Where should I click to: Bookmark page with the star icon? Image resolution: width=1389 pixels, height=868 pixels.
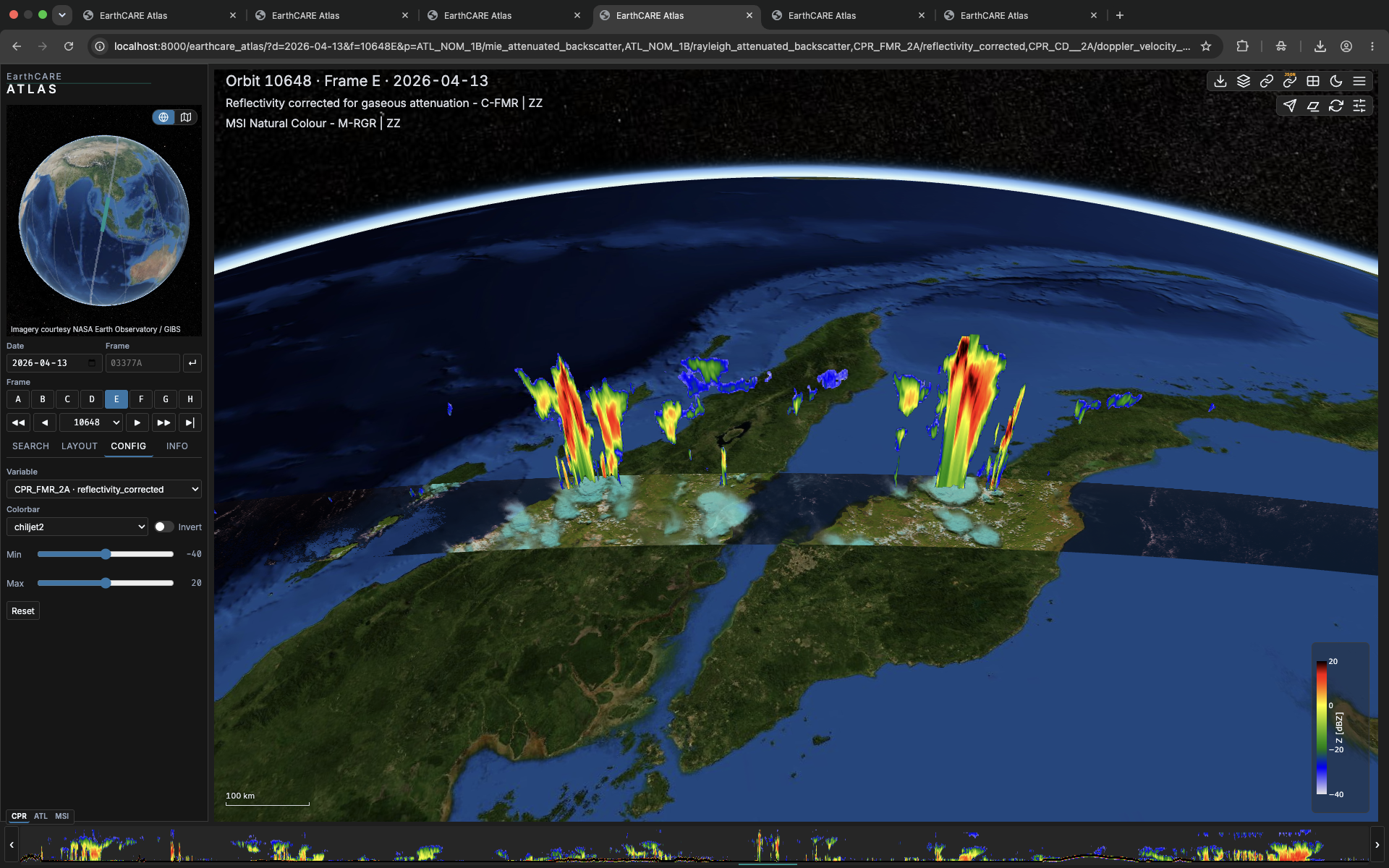click(1206, 46)
